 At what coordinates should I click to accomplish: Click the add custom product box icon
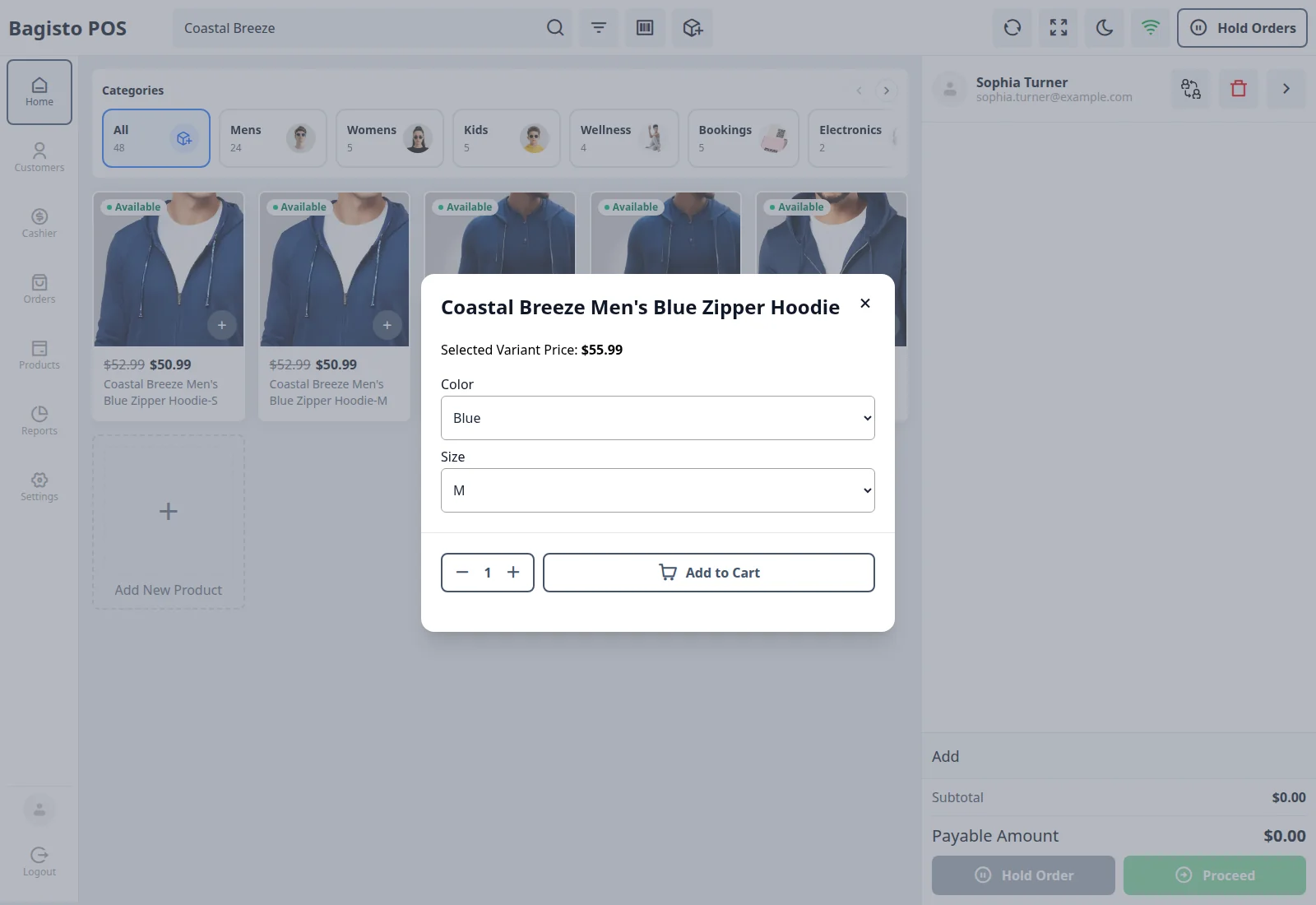click(692, 28)
